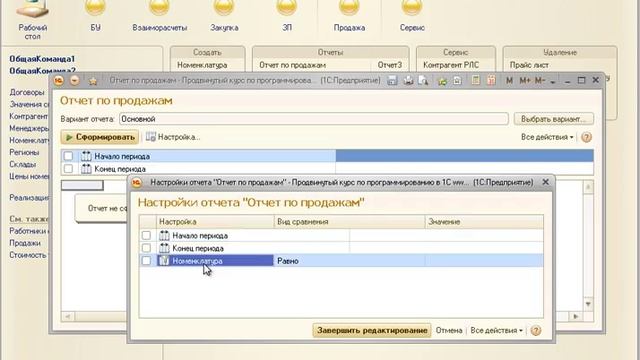Screen dimensions: 640x360
Task: Click the print icon in title bar
Action: [408, 80]
